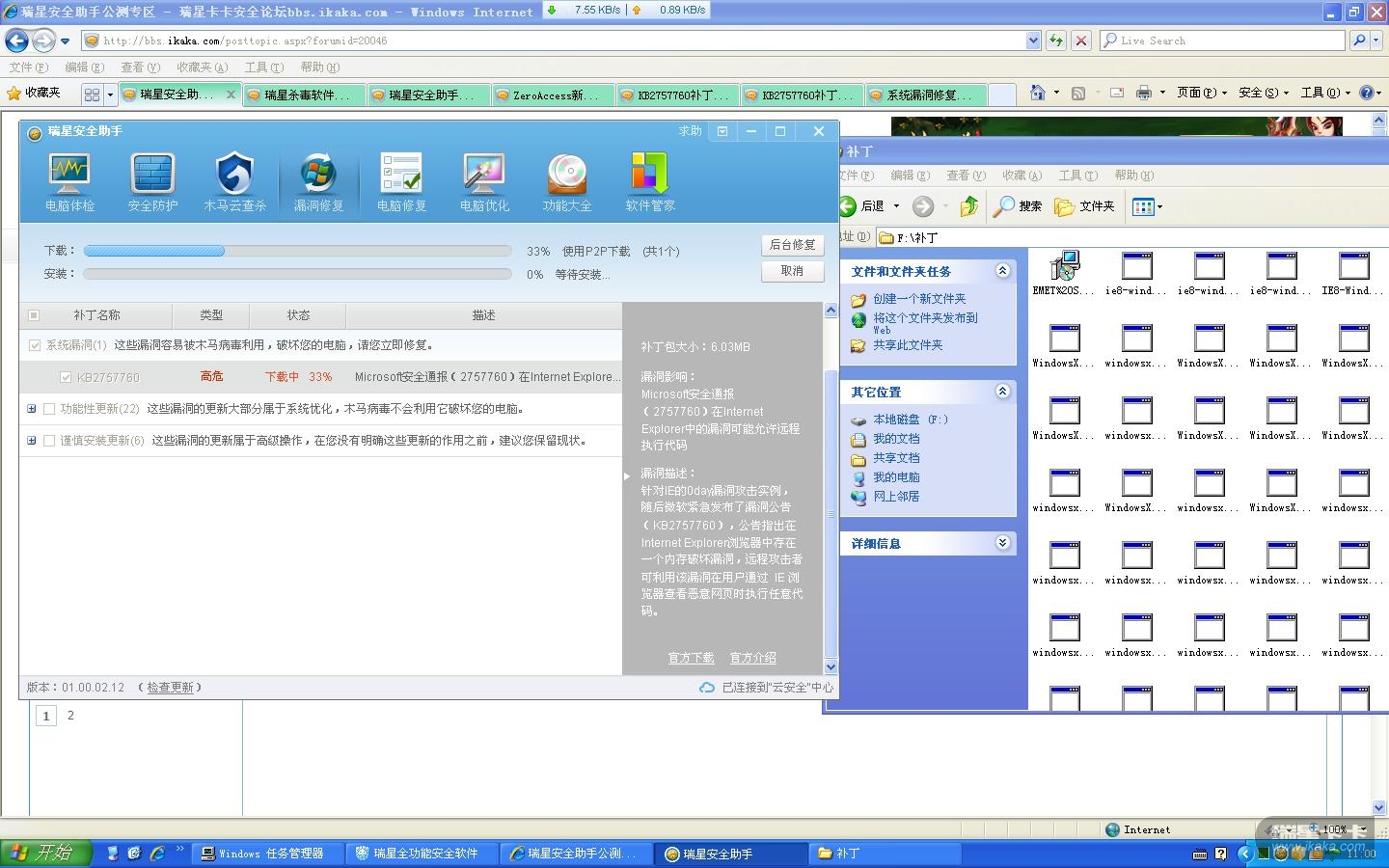The width and height of the screenshot is (1389, 868).
Task: Click the 搜索 toolbar icon in Explorer
Action: (1019, 205)
